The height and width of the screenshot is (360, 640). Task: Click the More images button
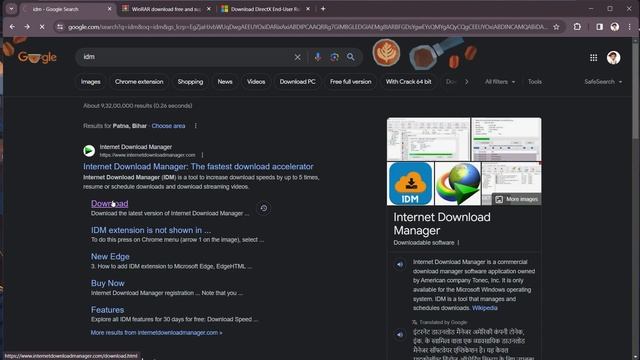(517, 199)
